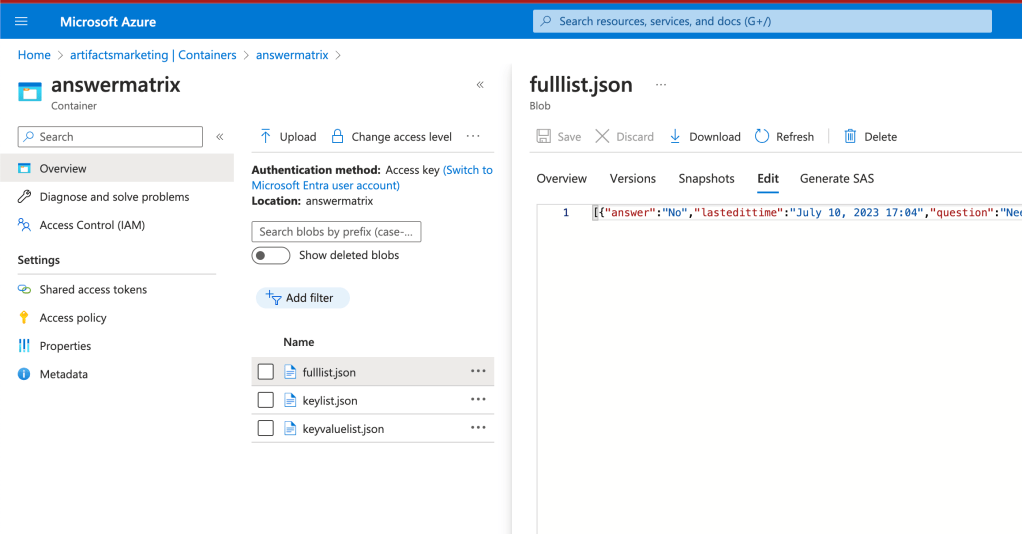Switch to the Snapshots tab
This screenshot has height=534, width=1022.
pyautogui.click(x=707, y=179)
